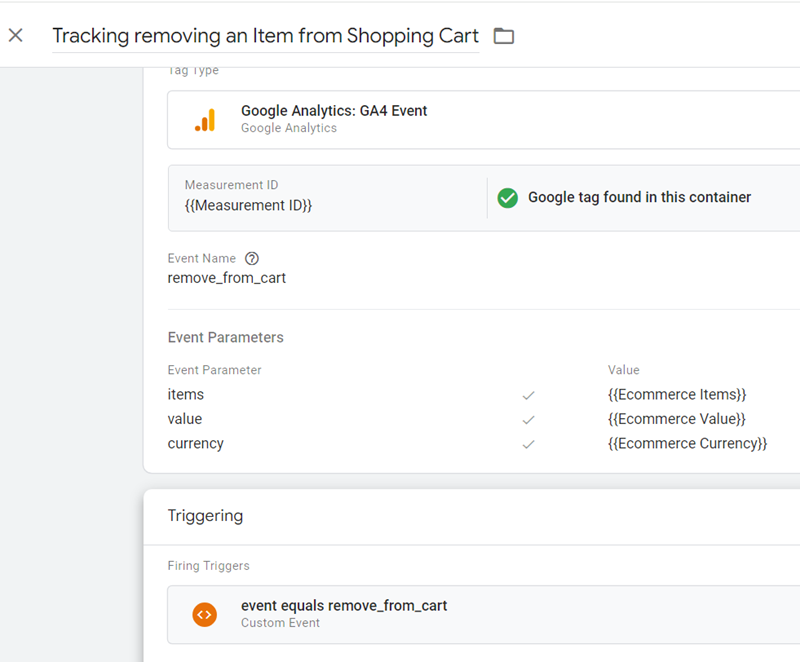Click the checkmark beside the currency parameter

click(x=529, y=443)
